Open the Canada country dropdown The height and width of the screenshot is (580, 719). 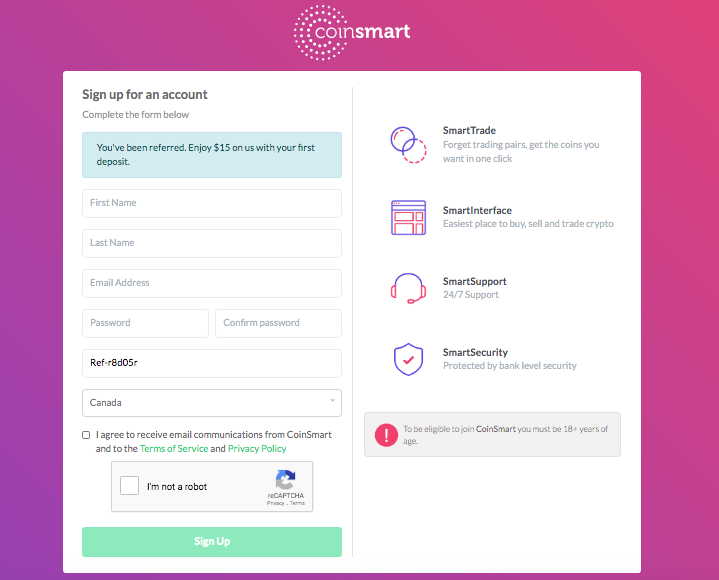(212, 403)
